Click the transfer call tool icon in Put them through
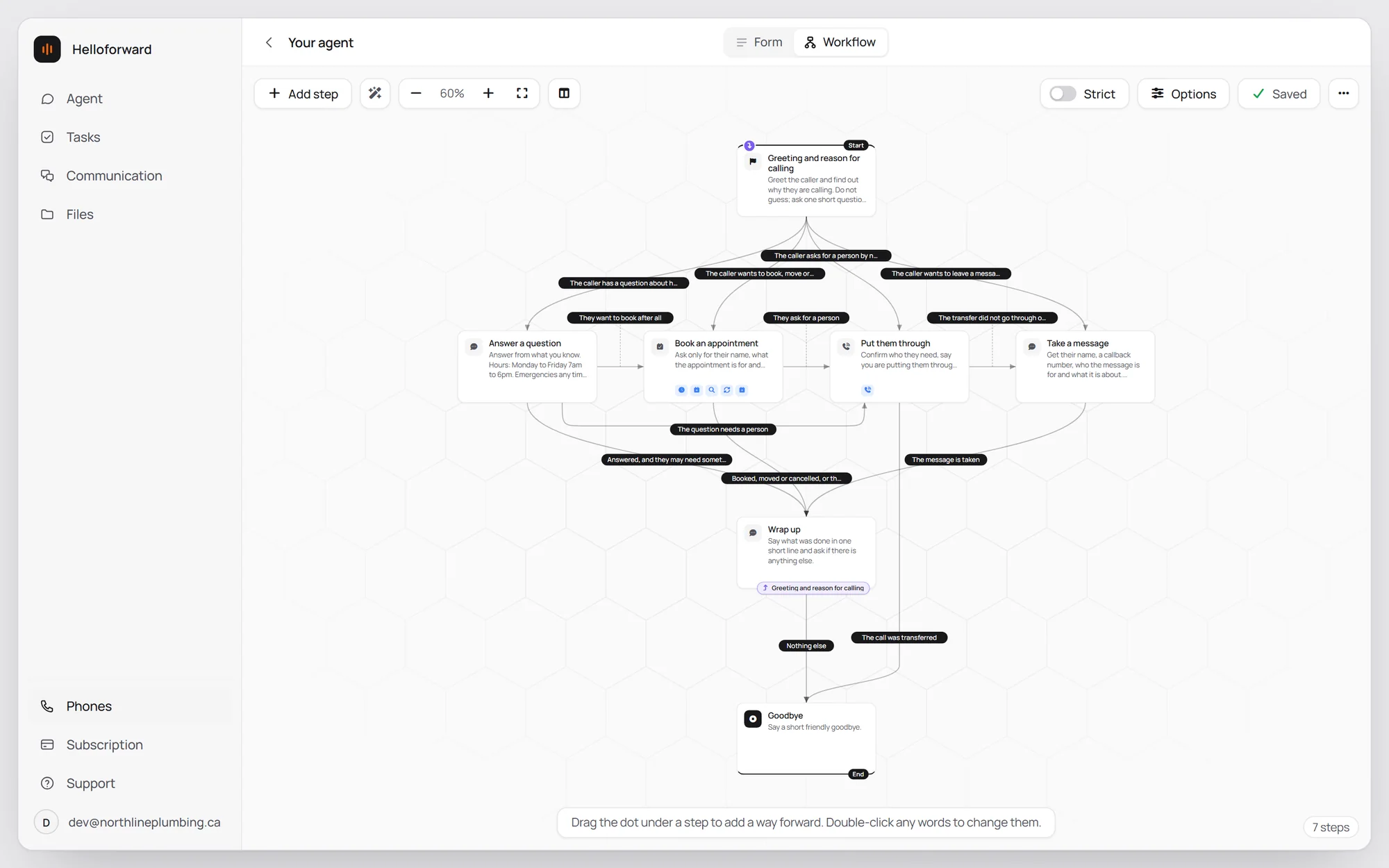Screen dimensions: 1389x868 click(867, 390)
